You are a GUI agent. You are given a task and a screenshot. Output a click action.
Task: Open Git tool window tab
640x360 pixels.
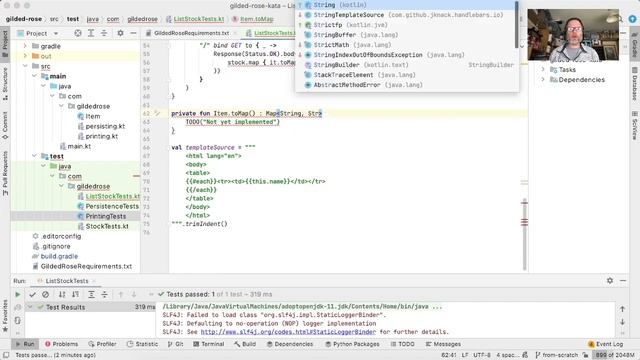(x=175, y=344)
